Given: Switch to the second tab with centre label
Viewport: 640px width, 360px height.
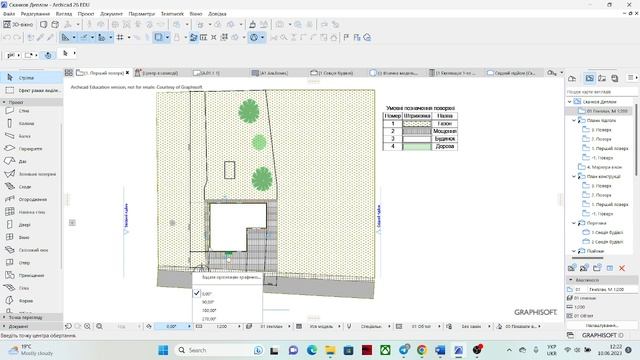Looking at the screenshot, I should click(x=160, y=73).
